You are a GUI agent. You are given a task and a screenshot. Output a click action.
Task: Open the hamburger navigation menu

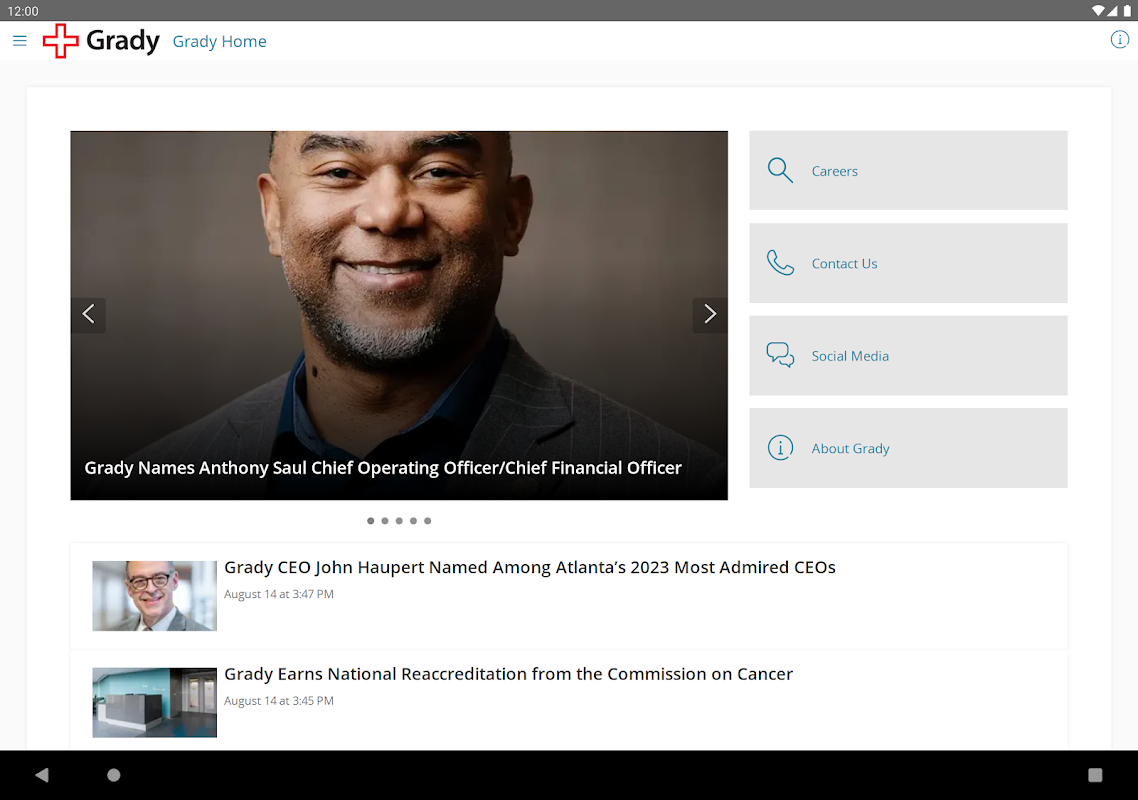[x=20, y=41]
